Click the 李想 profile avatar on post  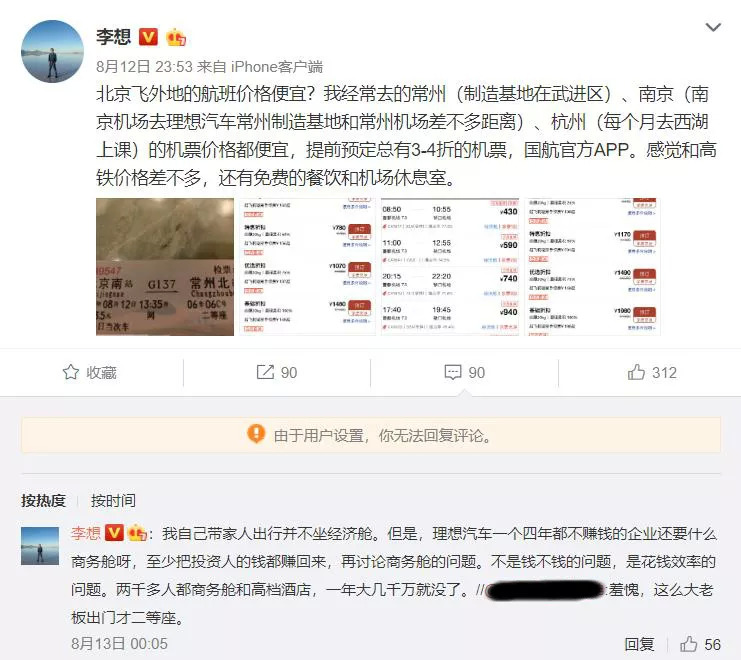(52, 51)
